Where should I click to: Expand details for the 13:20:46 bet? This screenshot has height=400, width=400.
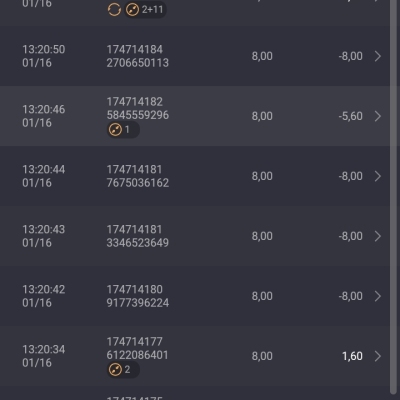[377, 116]
